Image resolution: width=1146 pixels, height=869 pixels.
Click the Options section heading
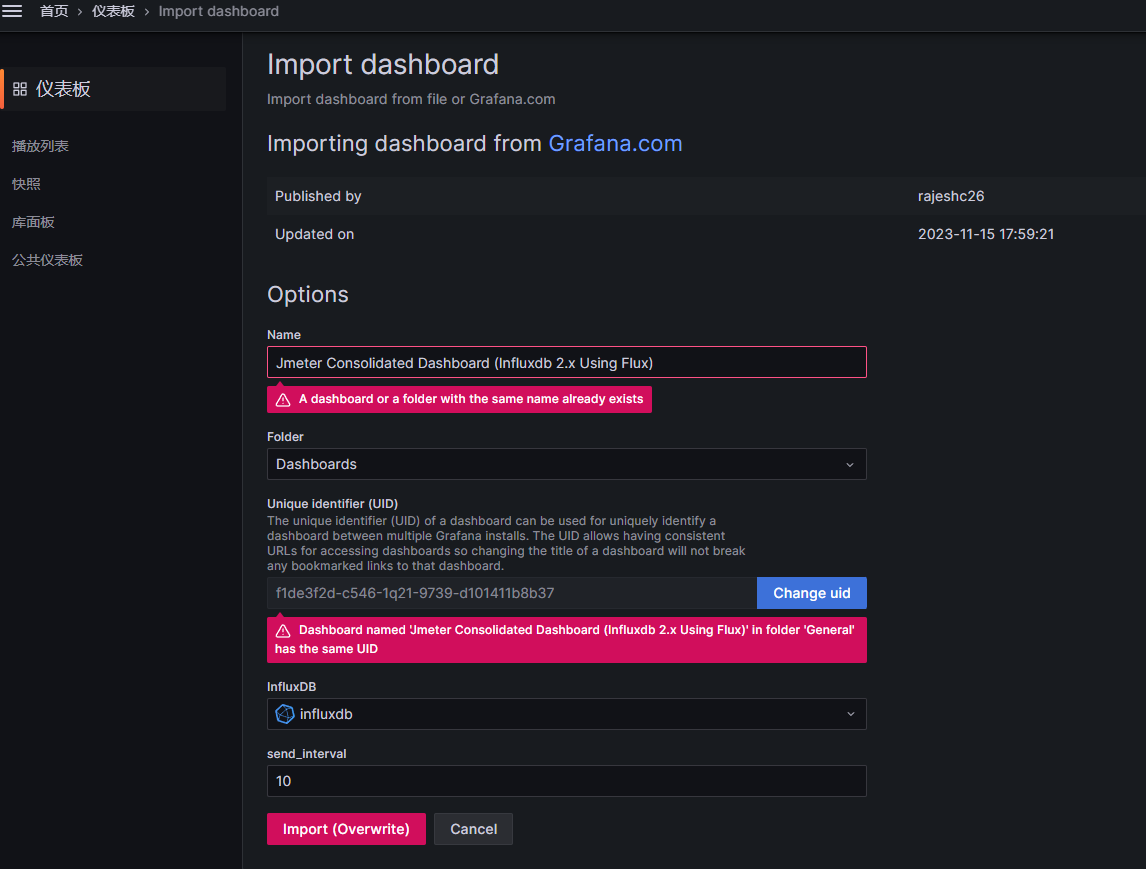click(x=308, y=295)
